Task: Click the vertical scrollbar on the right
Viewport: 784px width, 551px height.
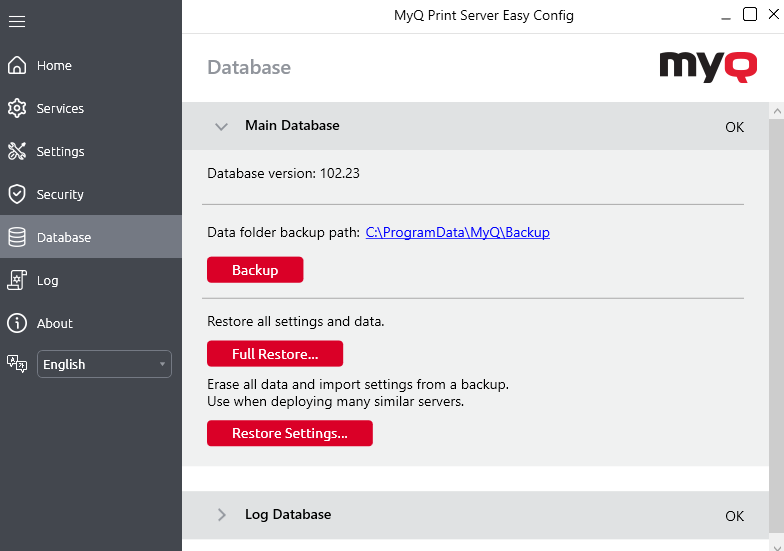Action: [776, 300]
